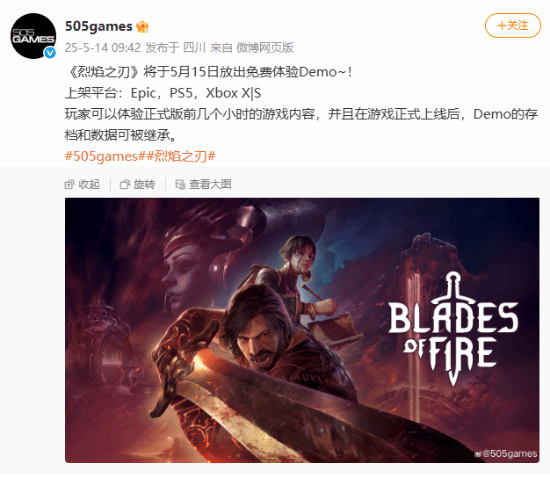
Task: Click the Weibo watermark on the image
Action: click(x=505, y=454)
